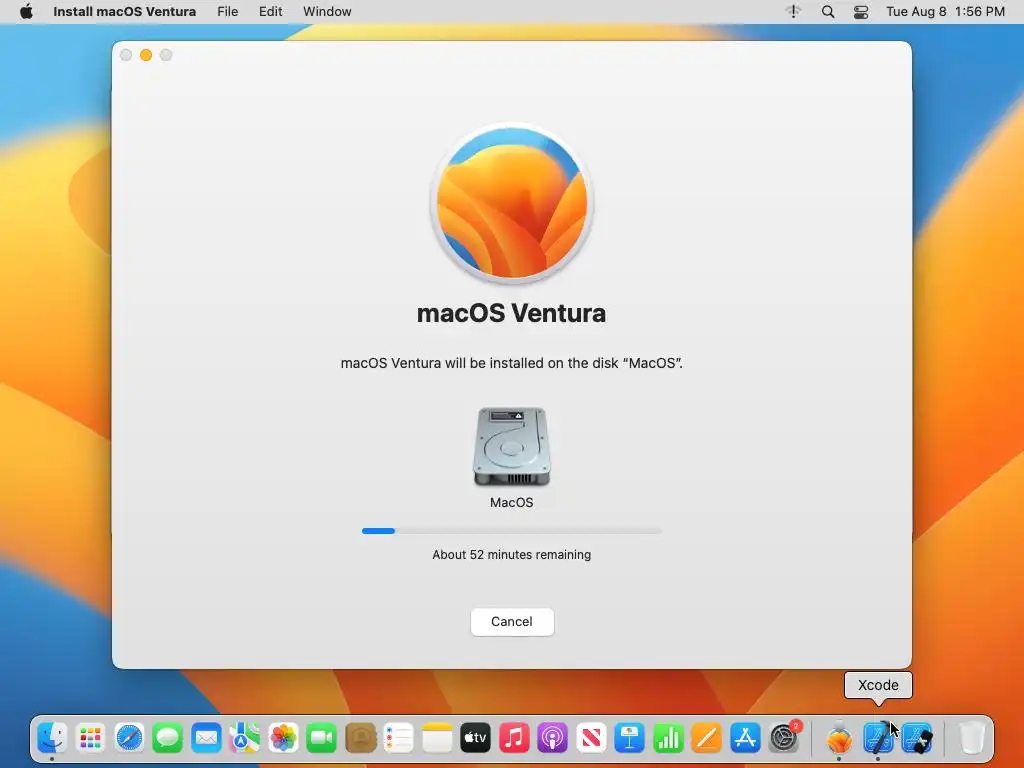This screenshot has width=1024, height=768.
Task: Open the Install macOS Ventura app menu
Action: tap(124, 12)
